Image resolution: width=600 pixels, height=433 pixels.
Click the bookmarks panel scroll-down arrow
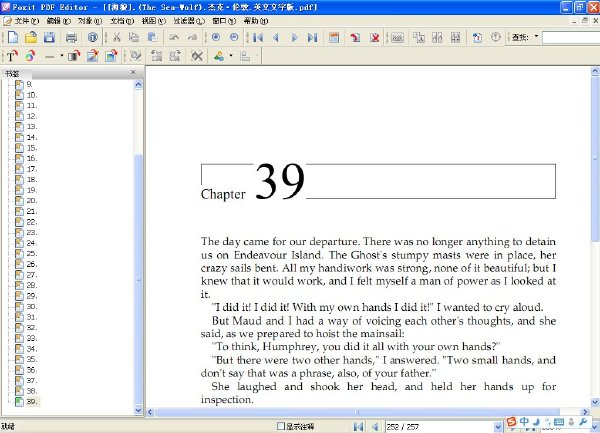[139, 410]
